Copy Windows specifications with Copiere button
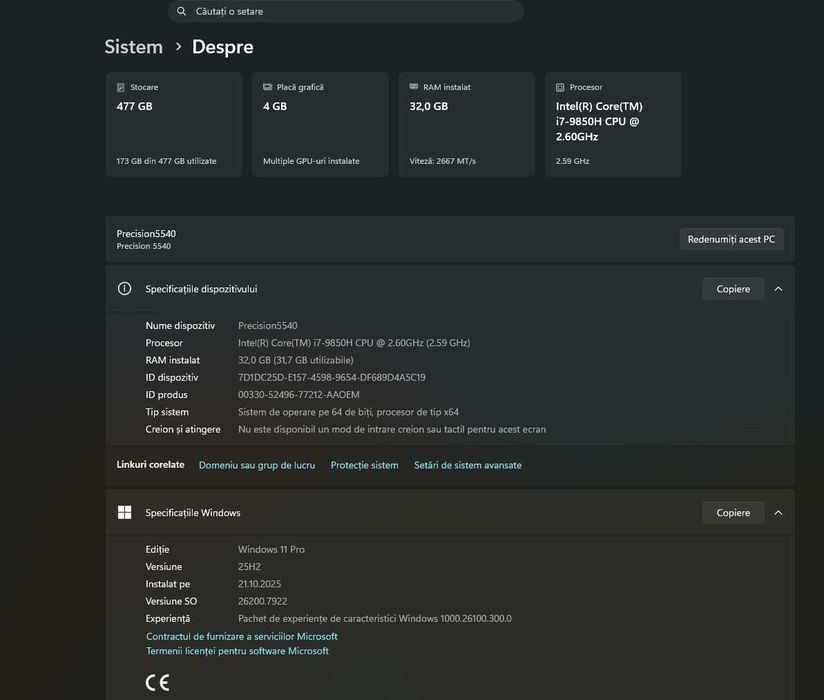The width and height of the screenshot is (824, 700). (x=733, y=513)
